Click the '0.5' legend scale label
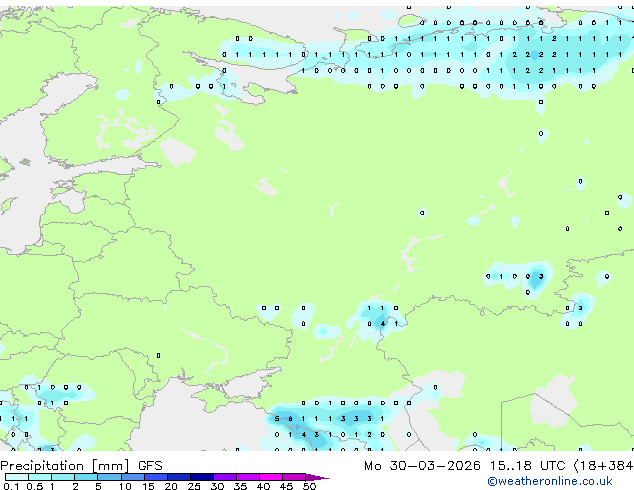Image resolution: width=634 pixels, height=490 pixels. 35,486
